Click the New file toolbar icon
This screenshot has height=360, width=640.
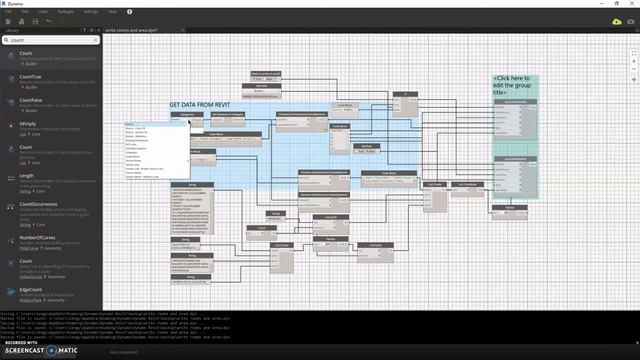(x=8, y=21)
